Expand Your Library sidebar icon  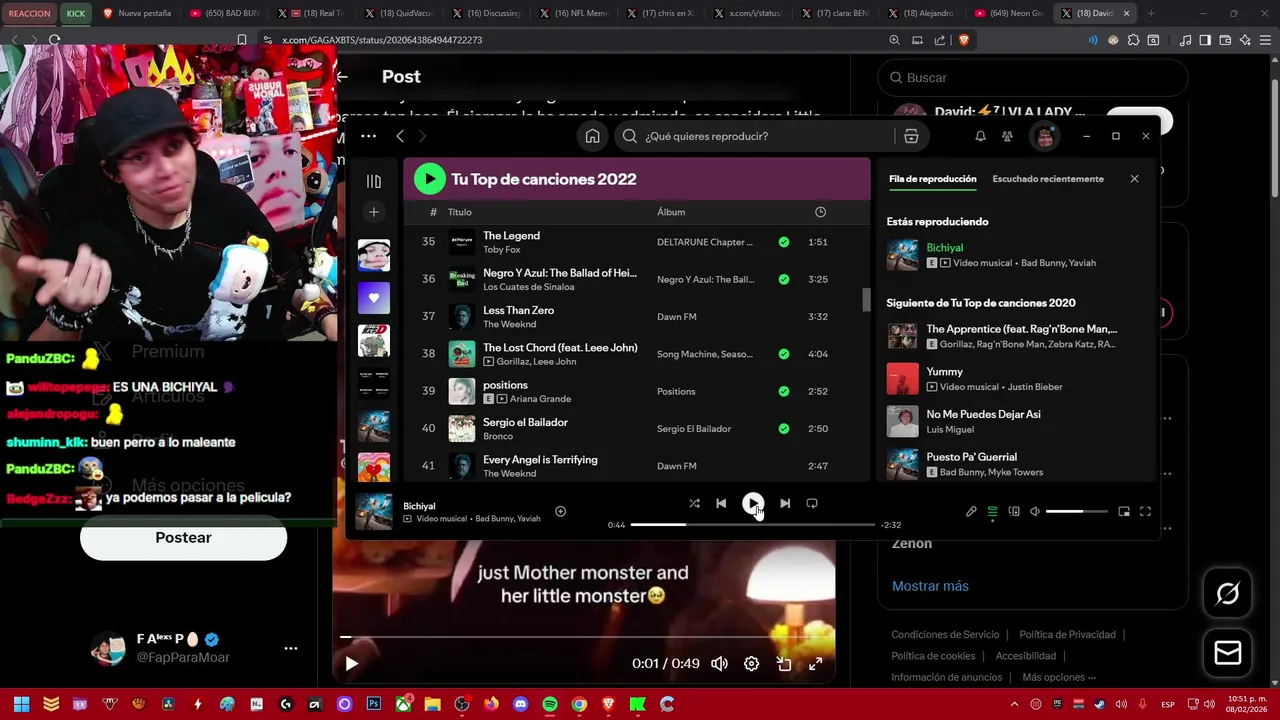click(374, 181)
